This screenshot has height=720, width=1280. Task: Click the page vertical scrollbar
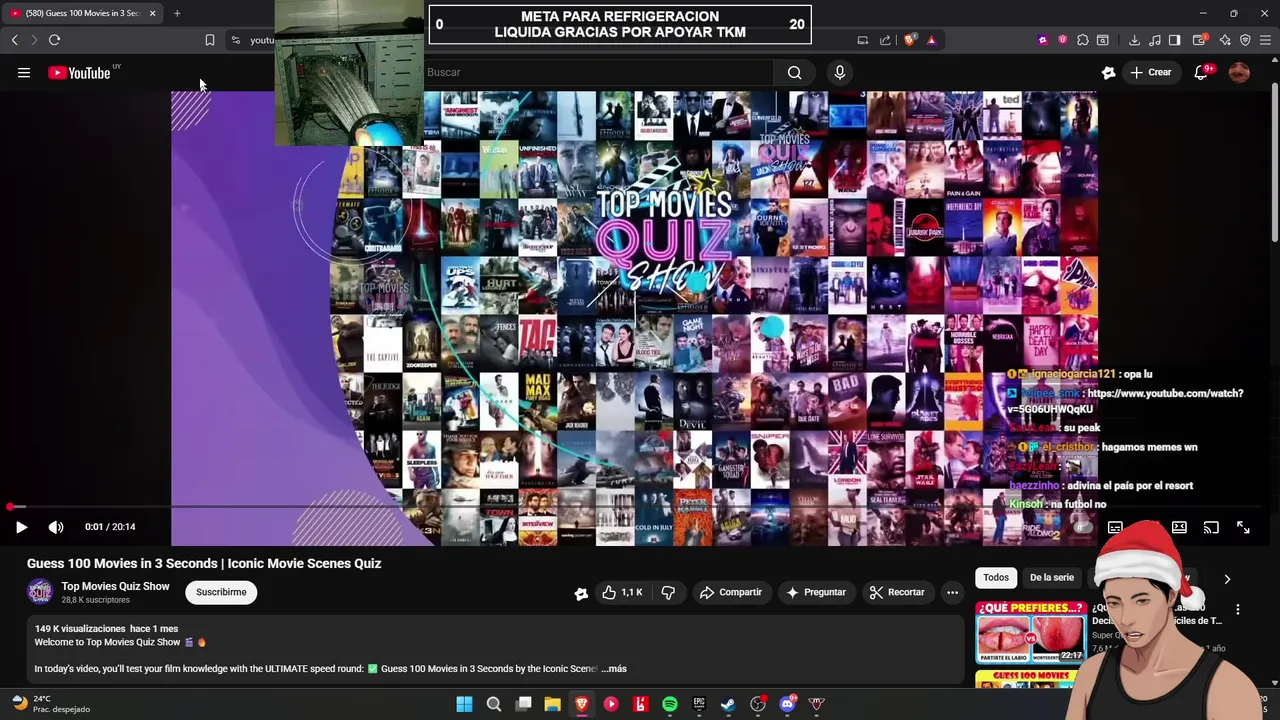pos(1274,160)
